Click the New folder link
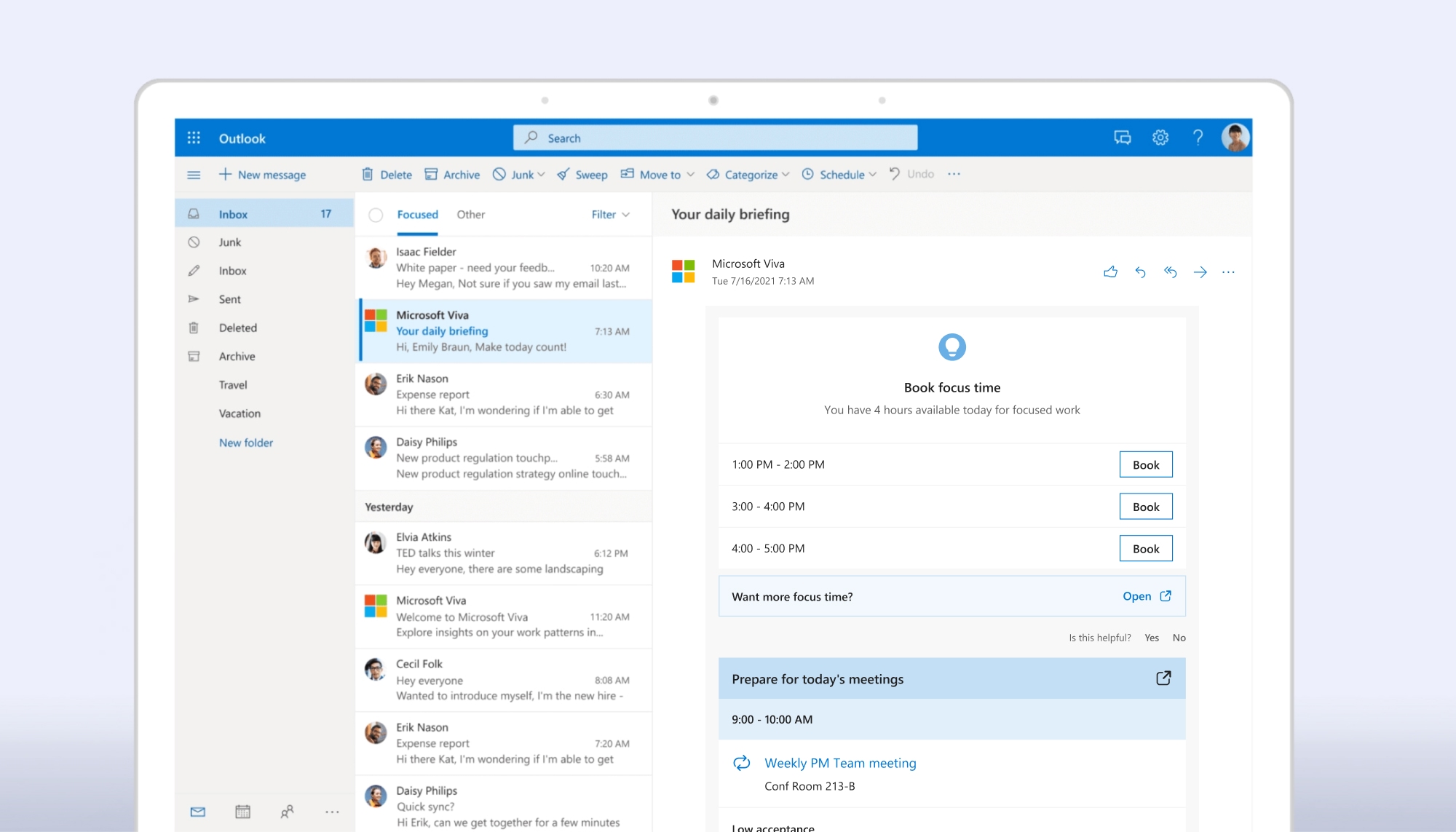 (246, 443)
